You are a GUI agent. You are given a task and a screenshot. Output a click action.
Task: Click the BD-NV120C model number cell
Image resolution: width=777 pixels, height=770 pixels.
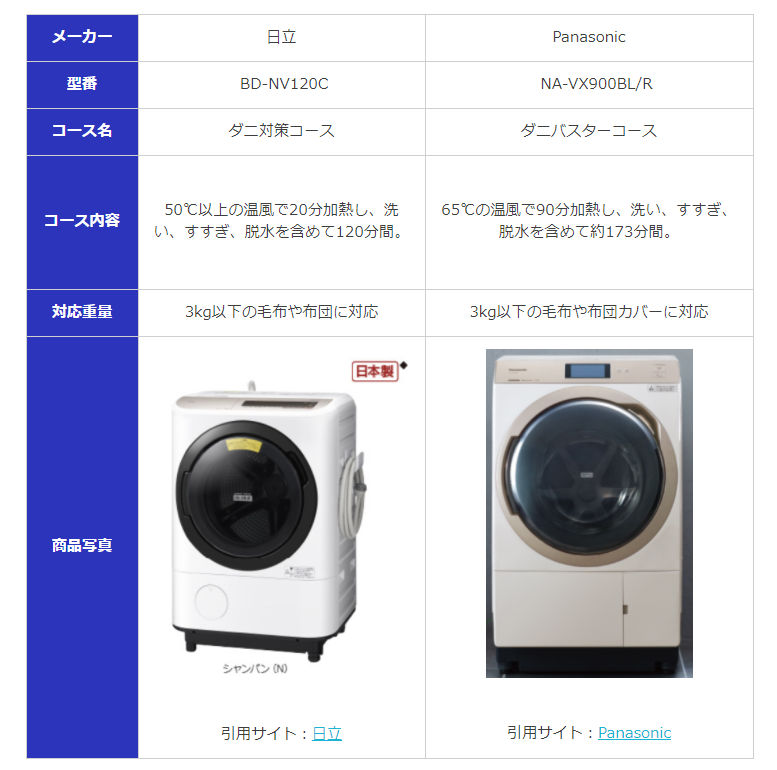pos(281,85)
